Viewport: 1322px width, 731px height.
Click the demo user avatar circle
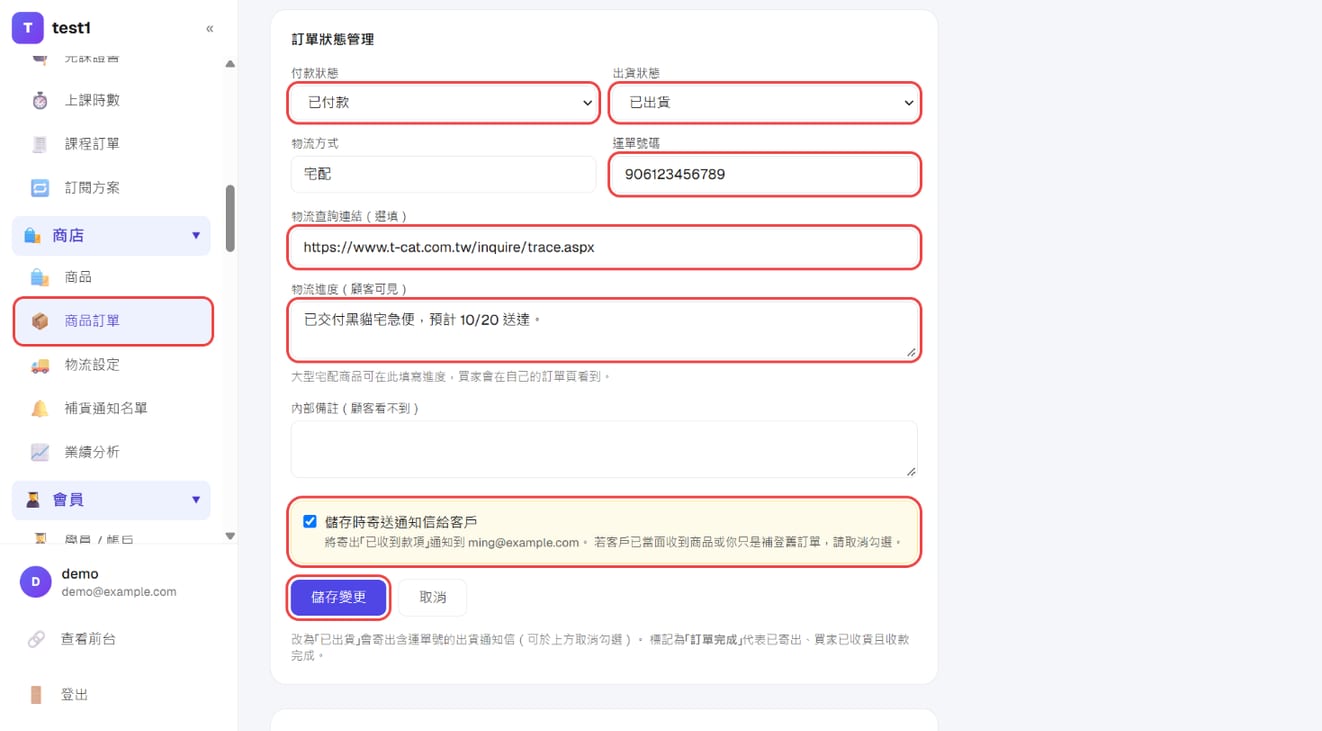[36, 582]
